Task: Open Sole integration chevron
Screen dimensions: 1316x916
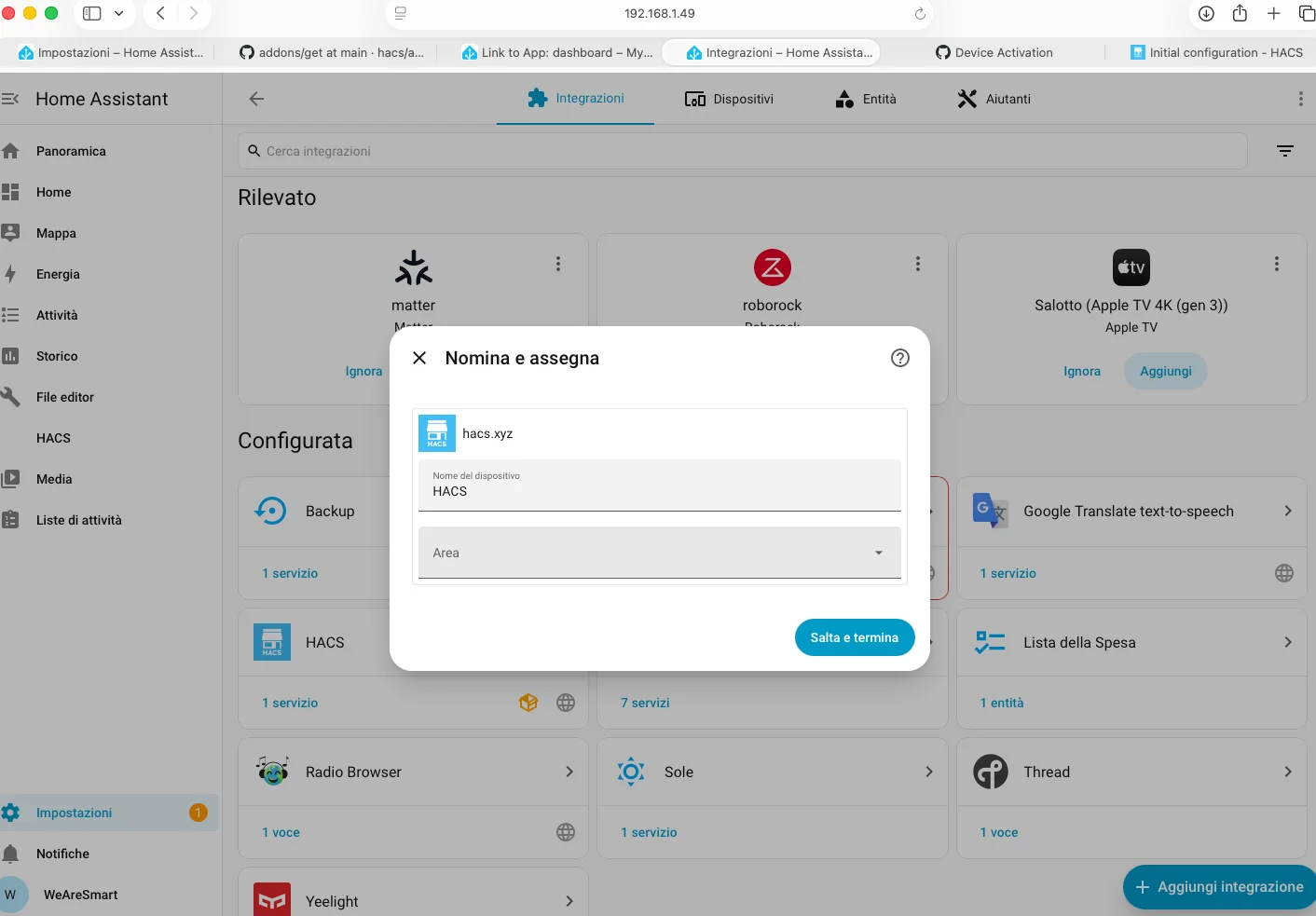Action: (928, 772)
